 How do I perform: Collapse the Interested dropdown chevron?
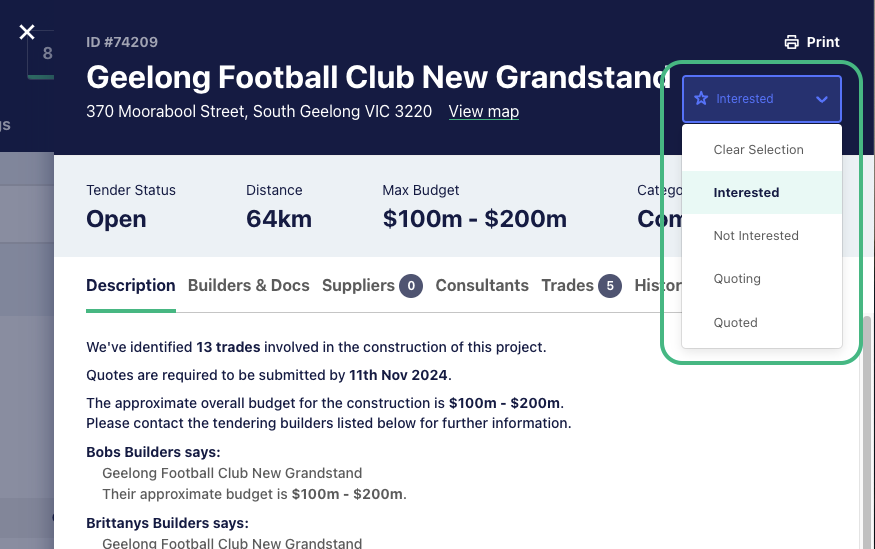tap(821, 99)
